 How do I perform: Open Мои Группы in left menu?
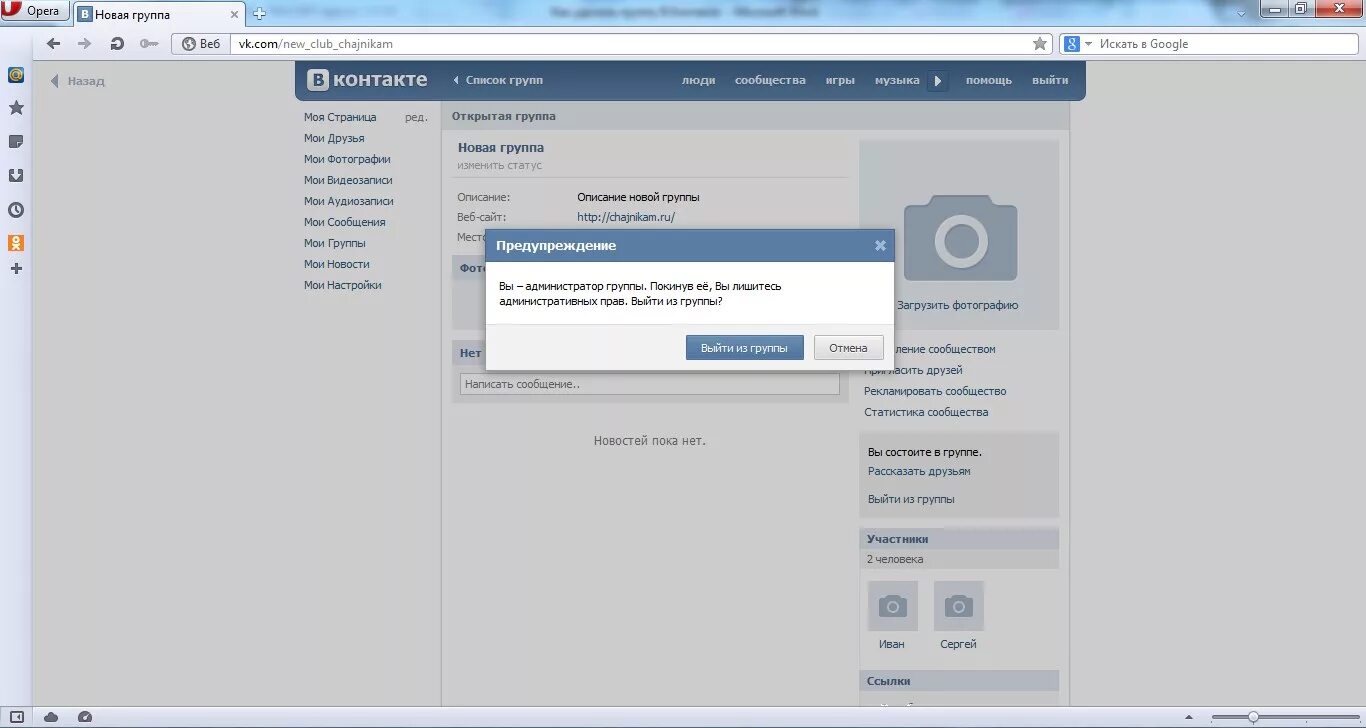point(335,243)
